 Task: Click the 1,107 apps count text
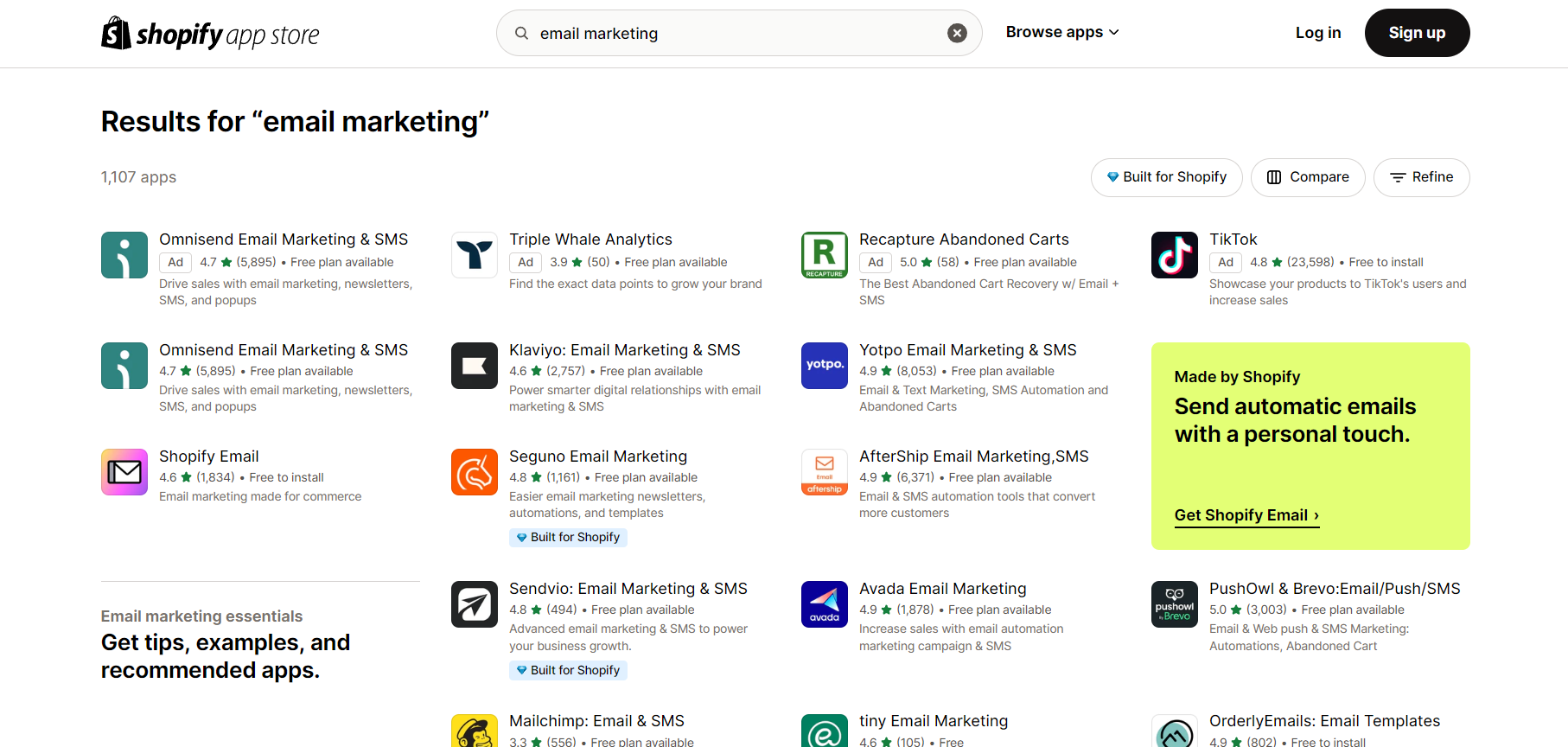[138, 177]
